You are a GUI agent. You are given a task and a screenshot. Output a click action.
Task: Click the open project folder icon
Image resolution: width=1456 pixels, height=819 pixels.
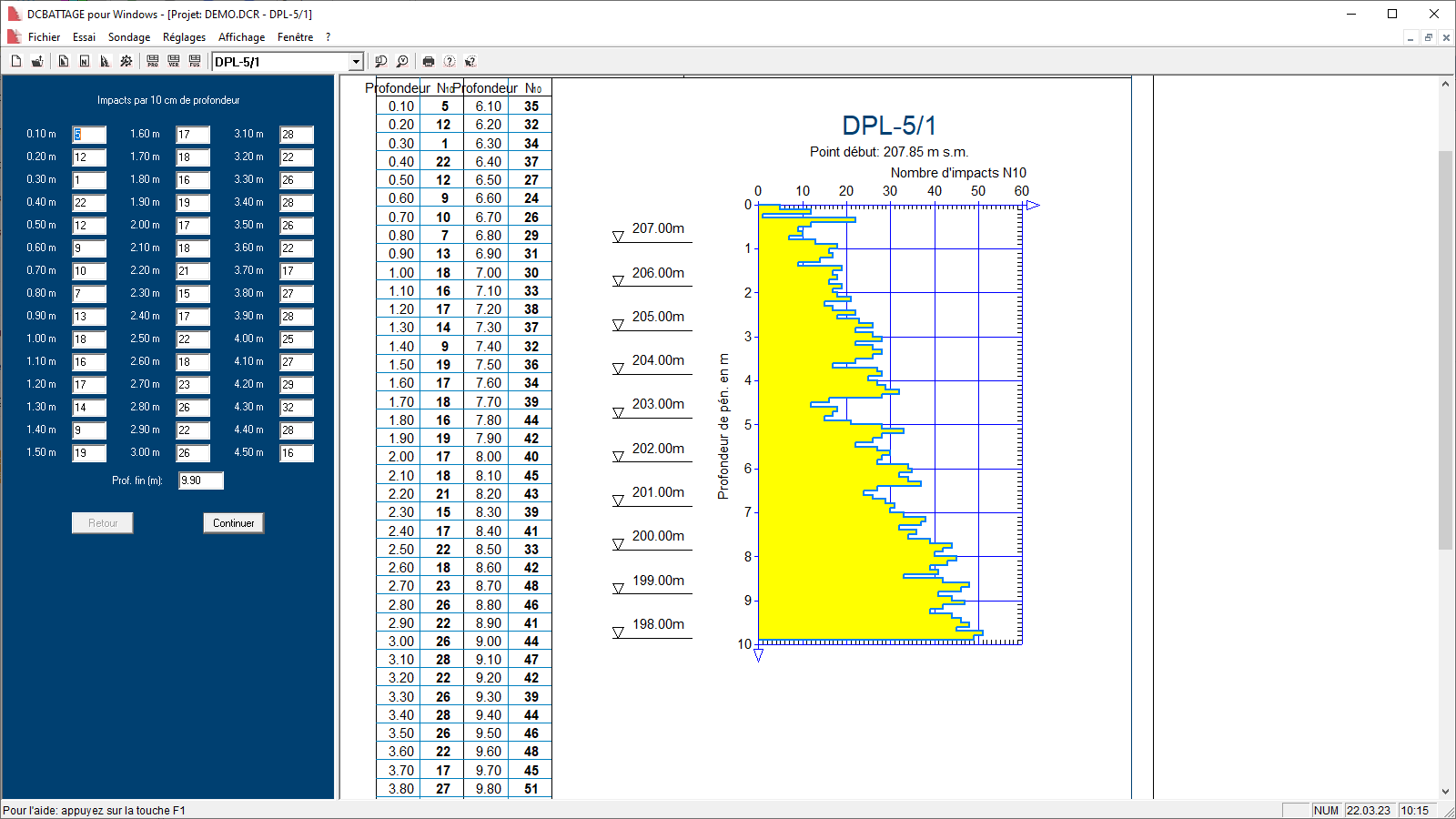click(37, 61)
